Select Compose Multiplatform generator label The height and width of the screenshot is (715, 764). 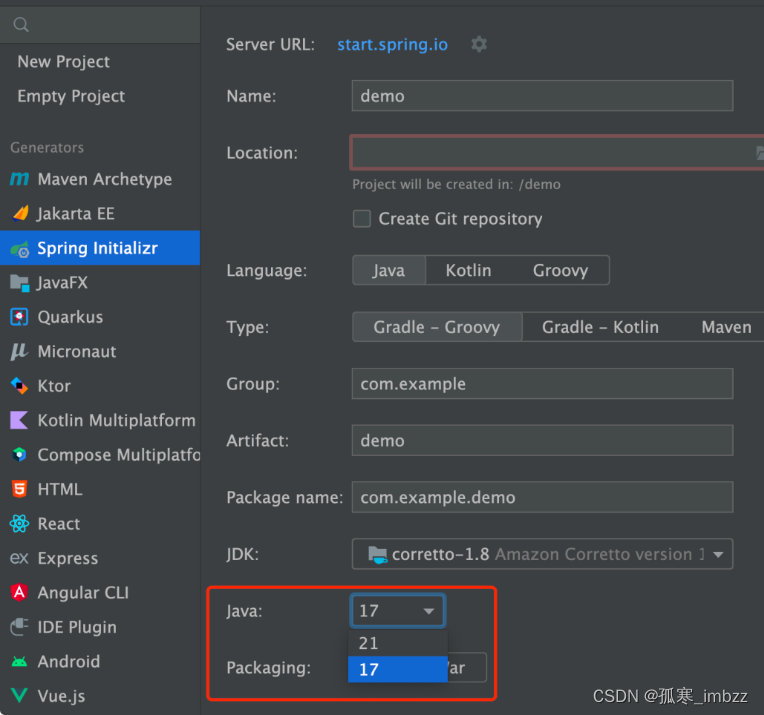point(119,455)
